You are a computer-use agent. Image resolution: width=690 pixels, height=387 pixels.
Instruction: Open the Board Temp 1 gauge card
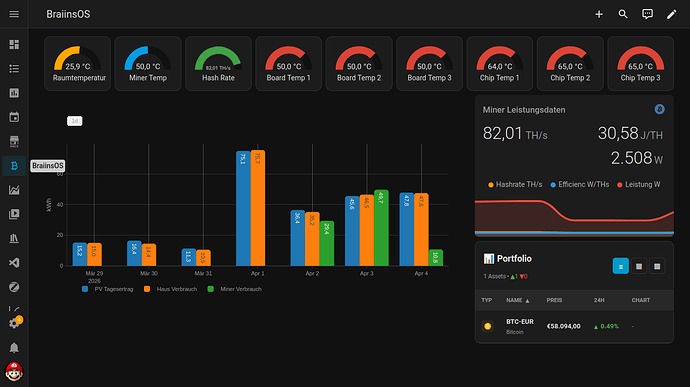point(289,64)
